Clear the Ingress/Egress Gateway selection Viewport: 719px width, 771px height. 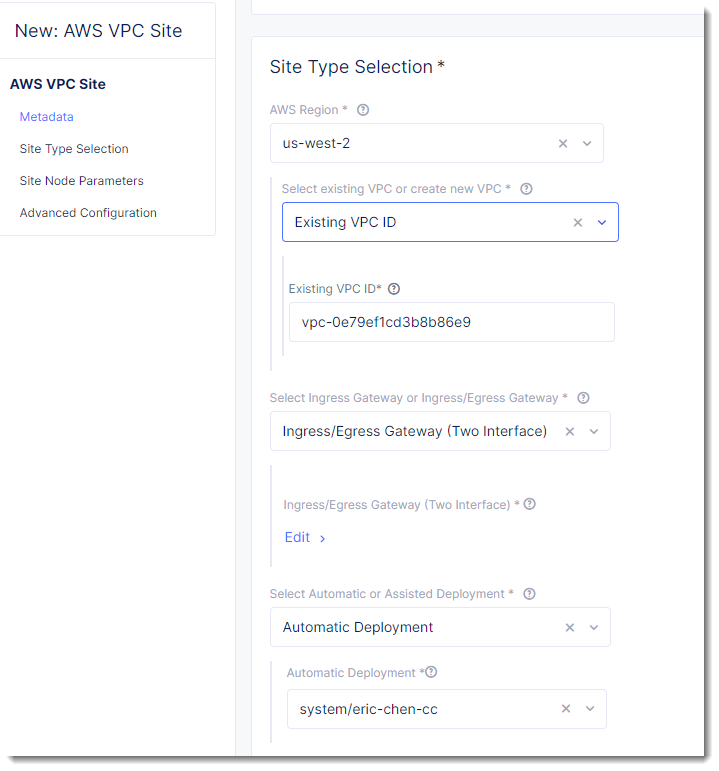coord(570,432)
